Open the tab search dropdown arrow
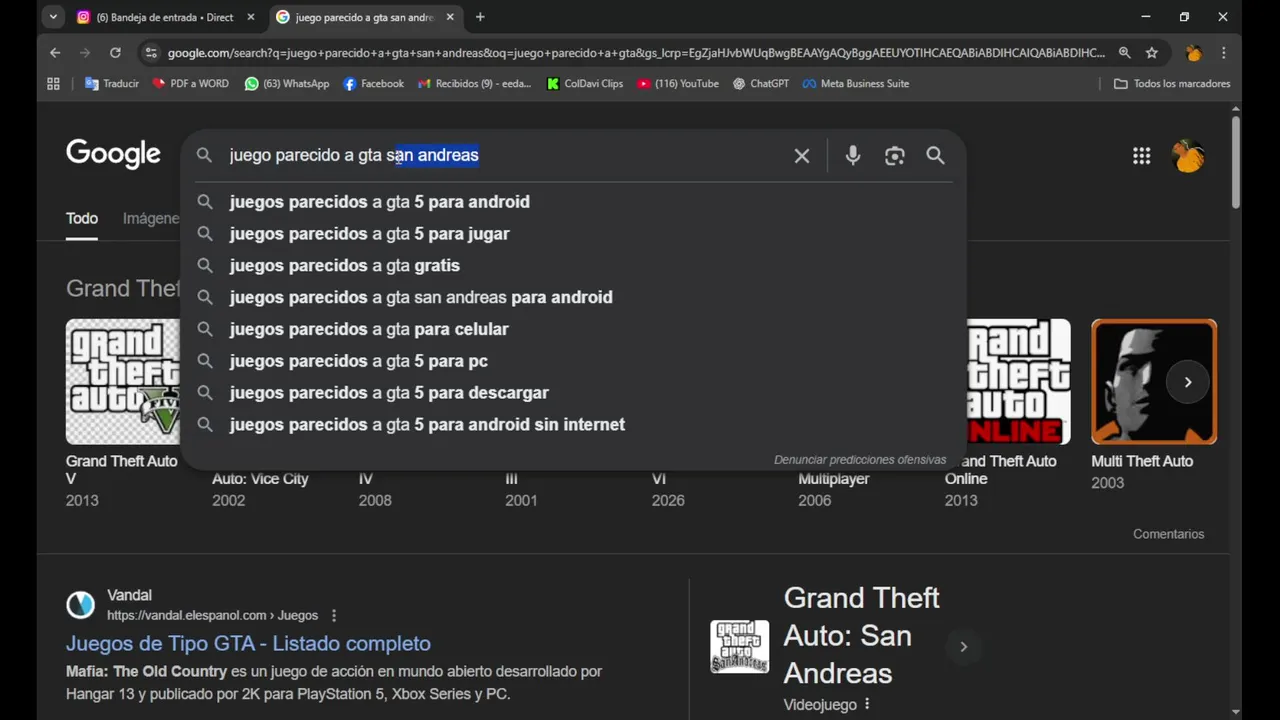1280x720 pixels. [x=53, y=17]
